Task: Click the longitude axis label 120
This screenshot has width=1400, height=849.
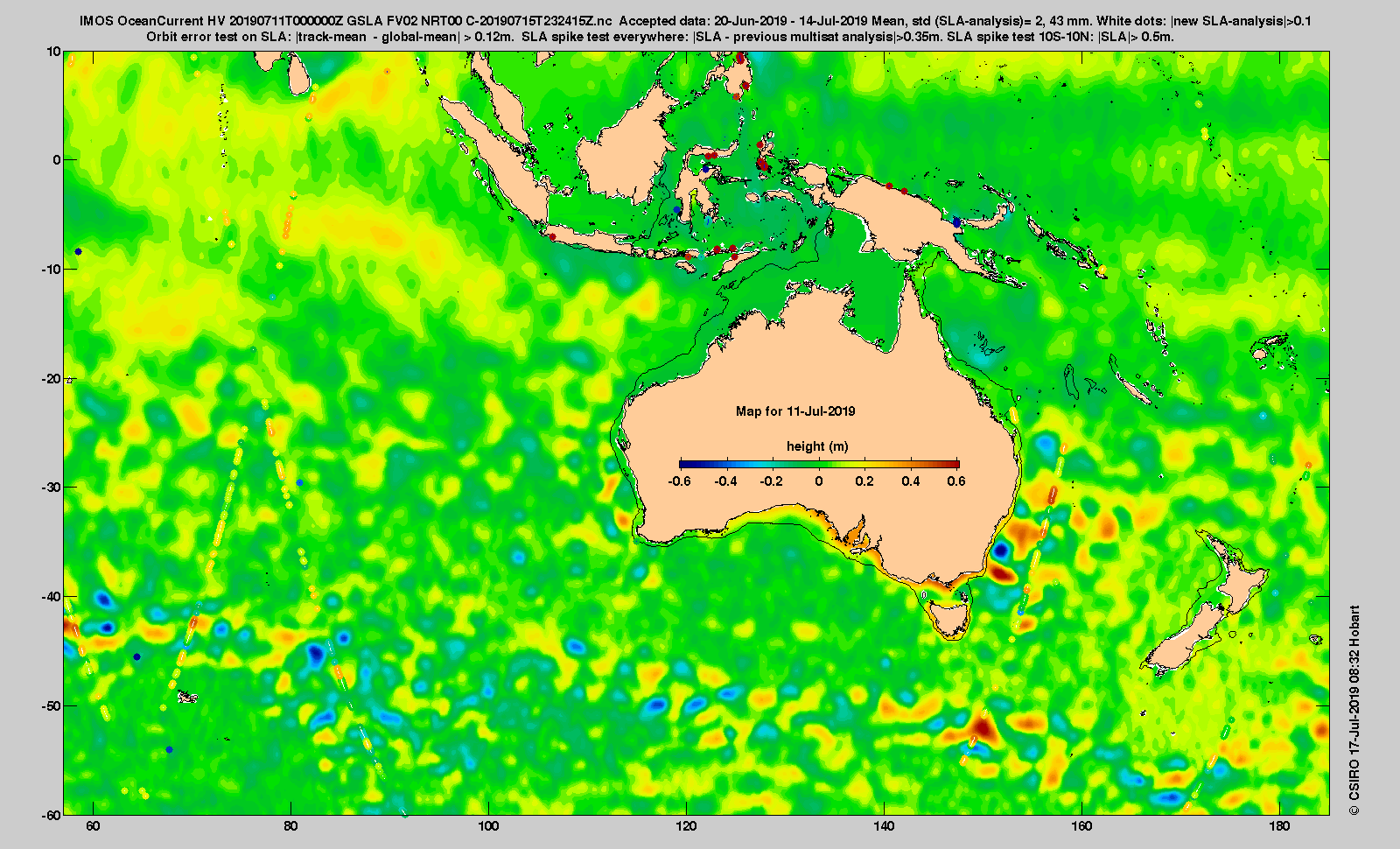Action: (x=686, y=826)
